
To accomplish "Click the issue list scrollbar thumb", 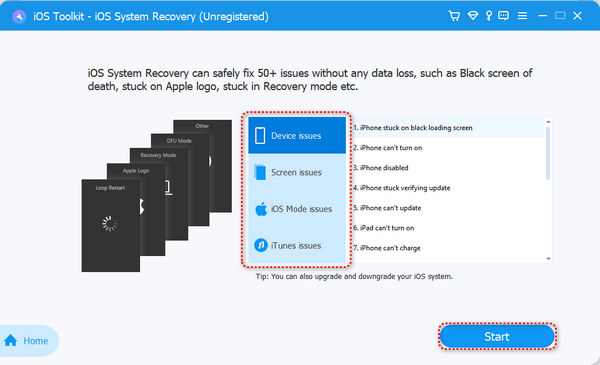I will [548, 153].
